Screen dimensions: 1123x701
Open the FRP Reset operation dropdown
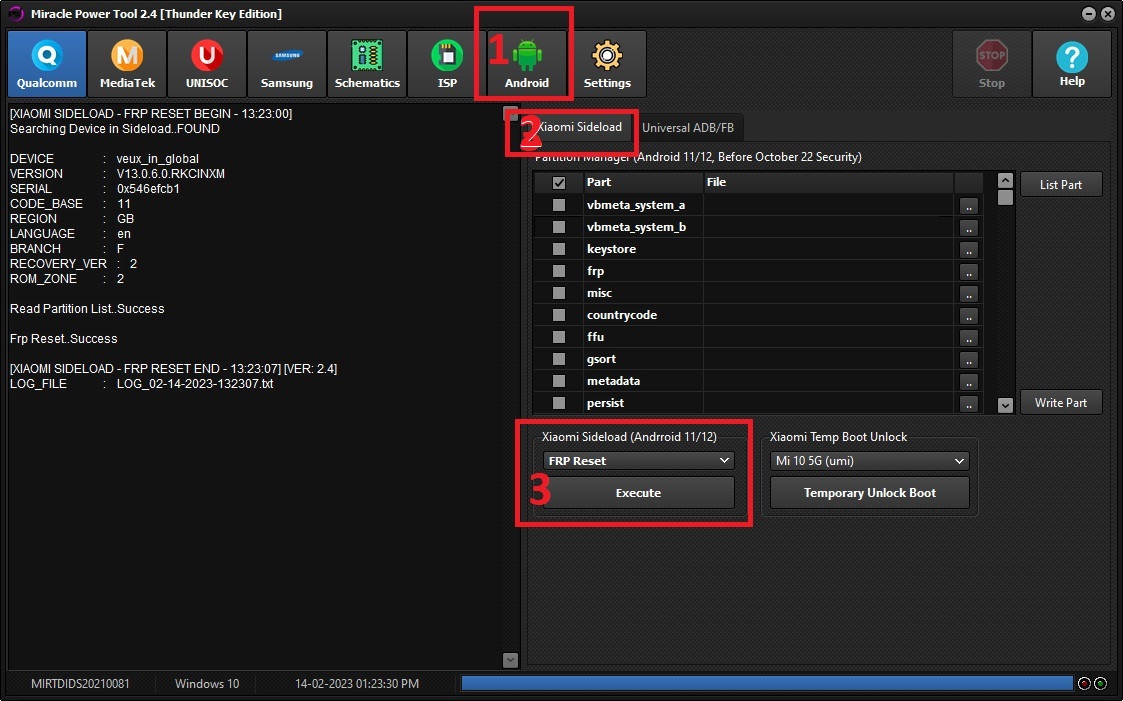pyautogui.click(x=638, y=460)
